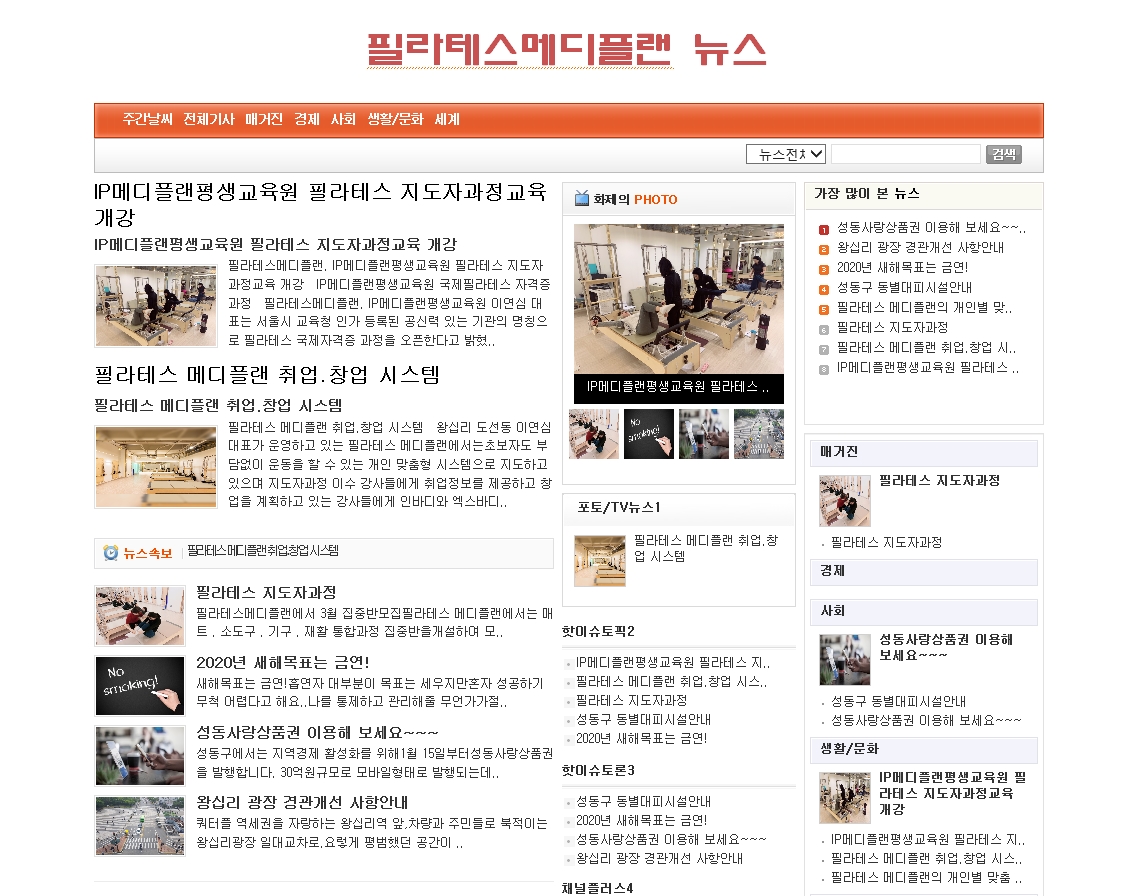Select 경제 in the orange navigation bar
This screenshot has height=896, width=1126.
307,119
